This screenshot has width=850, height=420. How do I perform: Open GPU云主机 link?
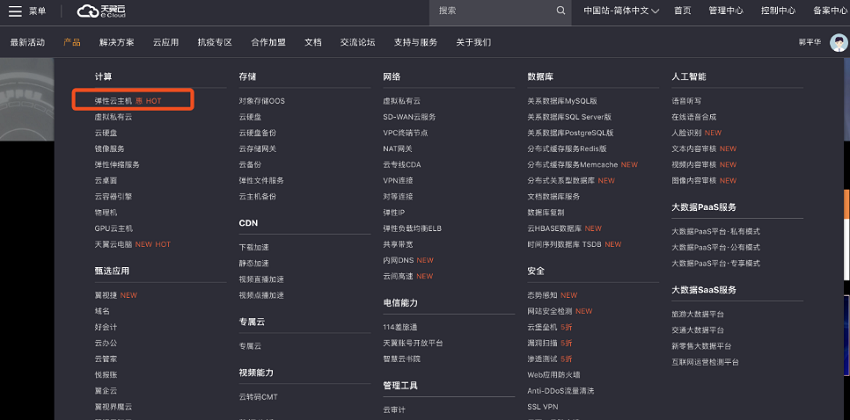click(114, 228)
